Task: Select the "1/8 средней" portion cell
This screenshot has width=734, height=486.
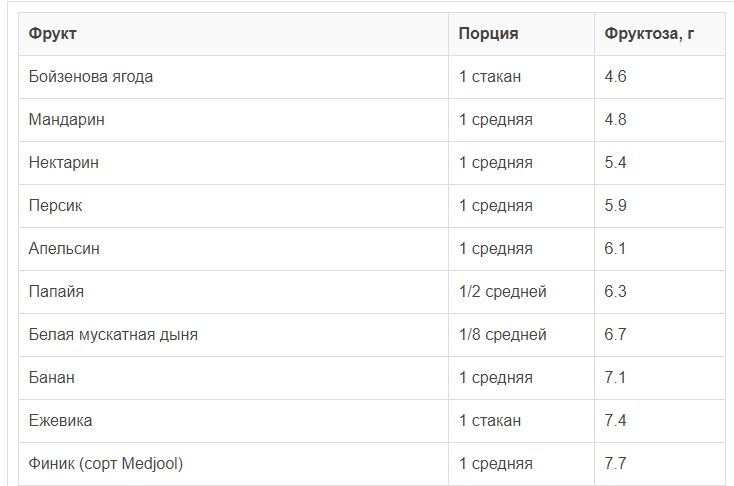Action: (503, 335)
